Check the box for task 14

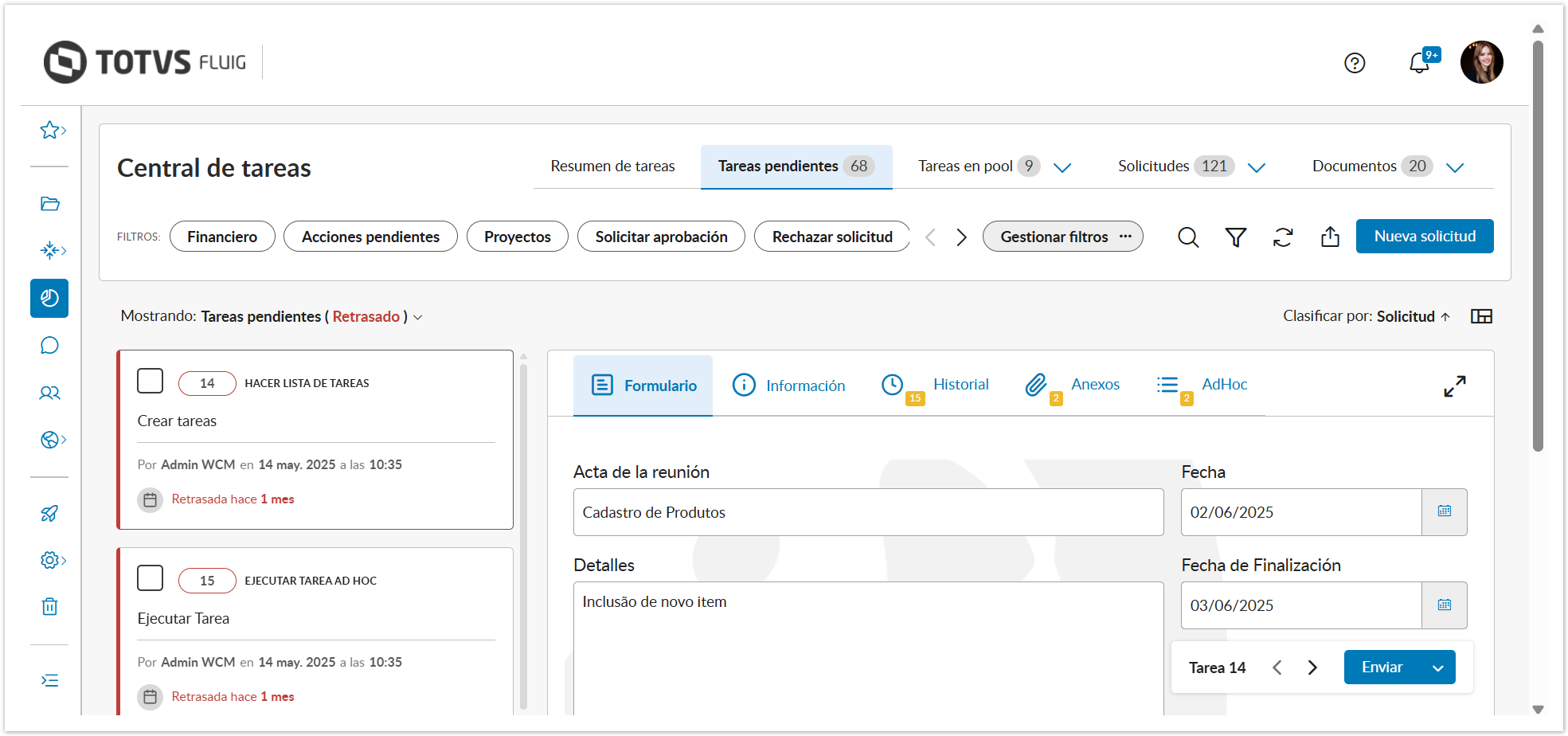pos(151,382)
